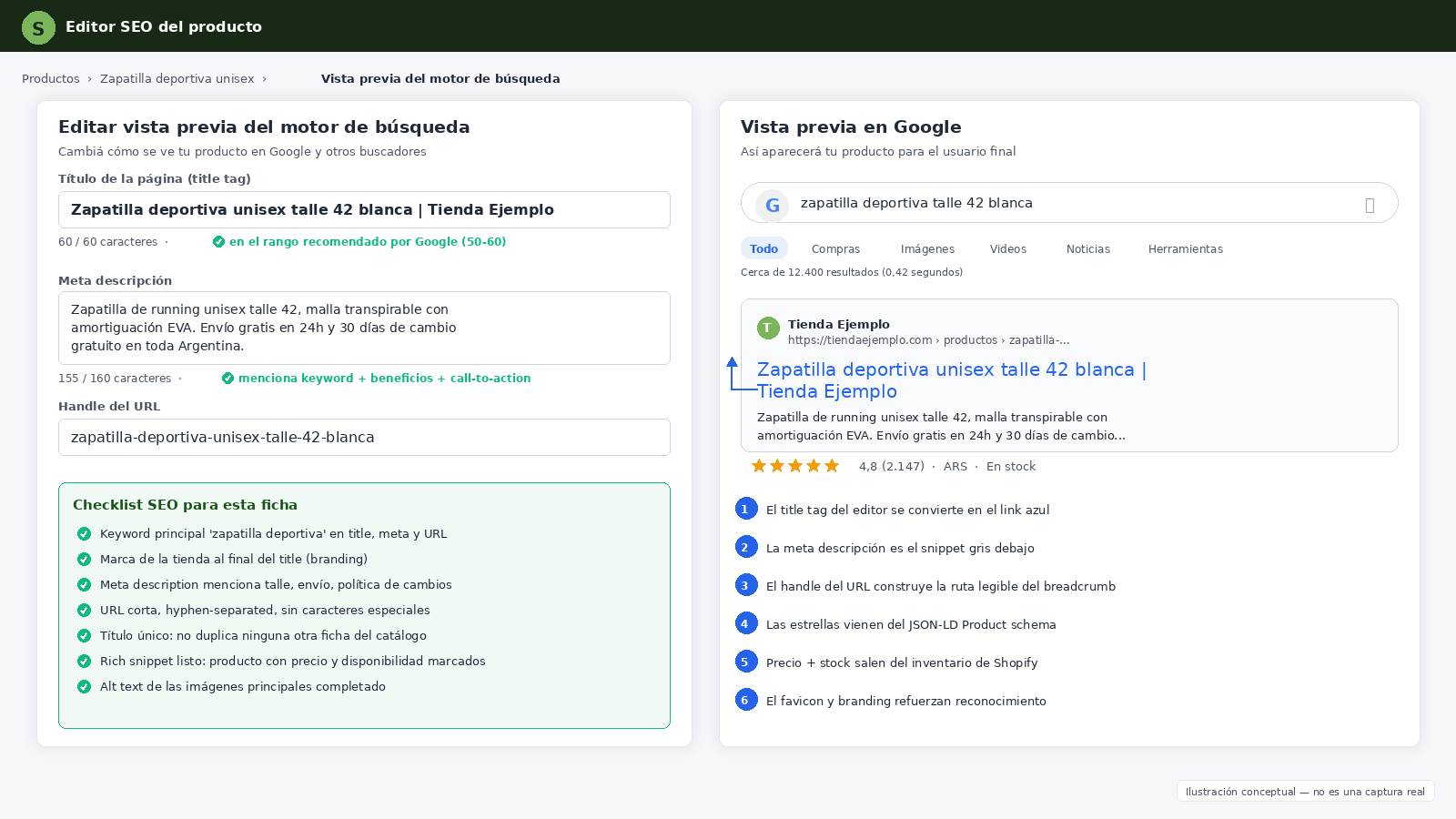This screenshot has width=1456, height=819.
Task: Click check icon for URL corta item
Action: coord(84,611)
